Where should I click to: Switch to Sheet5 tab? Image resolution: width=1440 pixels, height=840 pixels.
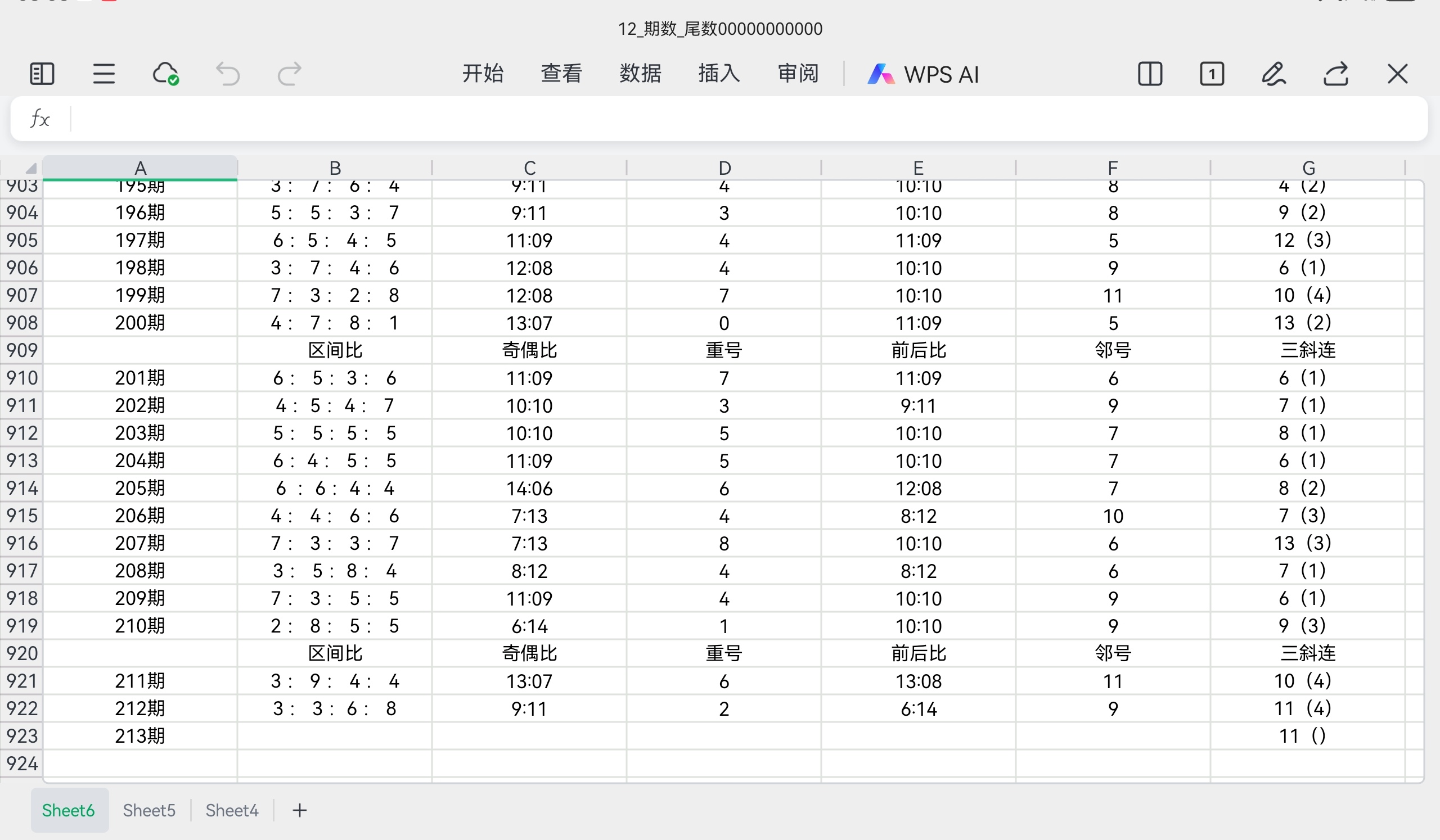point(149,810)
